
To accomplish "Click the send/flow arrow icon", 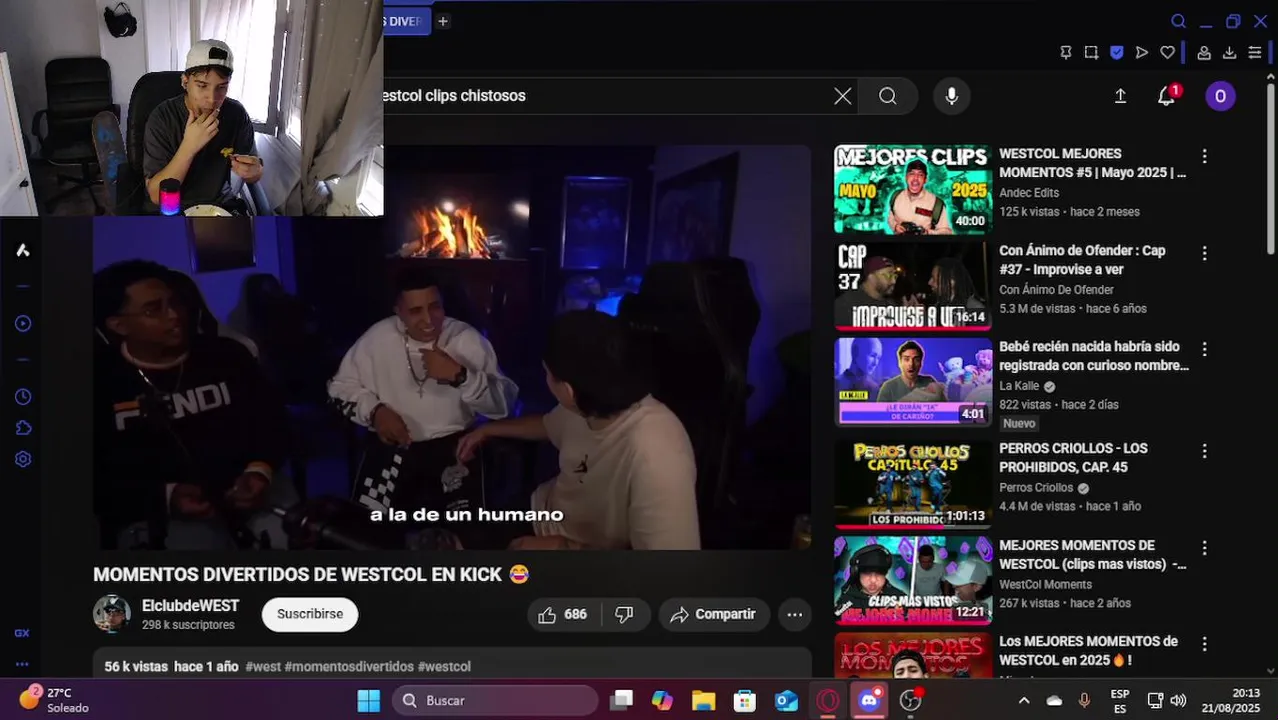I will pos(1142,53).
